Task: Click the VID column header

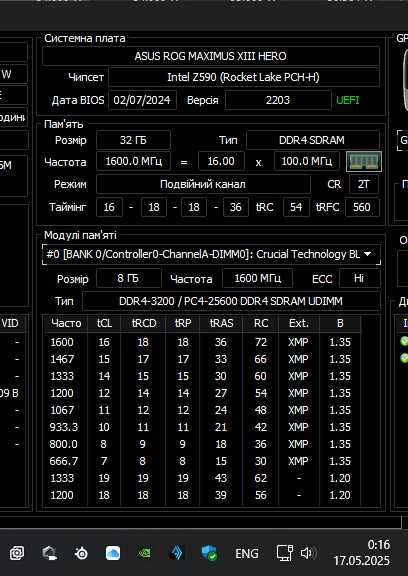Action: [x=10, y=323]
